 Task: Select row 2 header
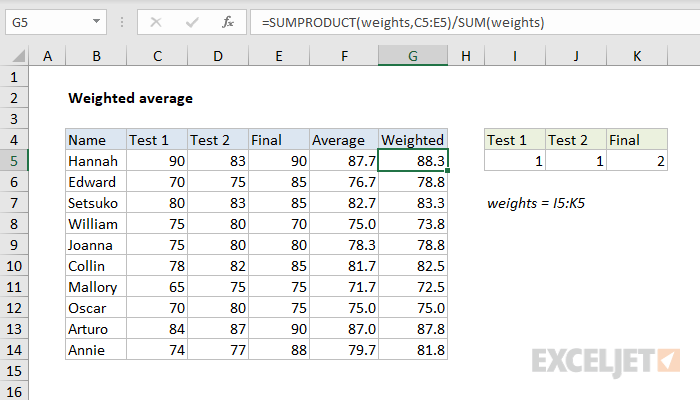coord(14,98)
